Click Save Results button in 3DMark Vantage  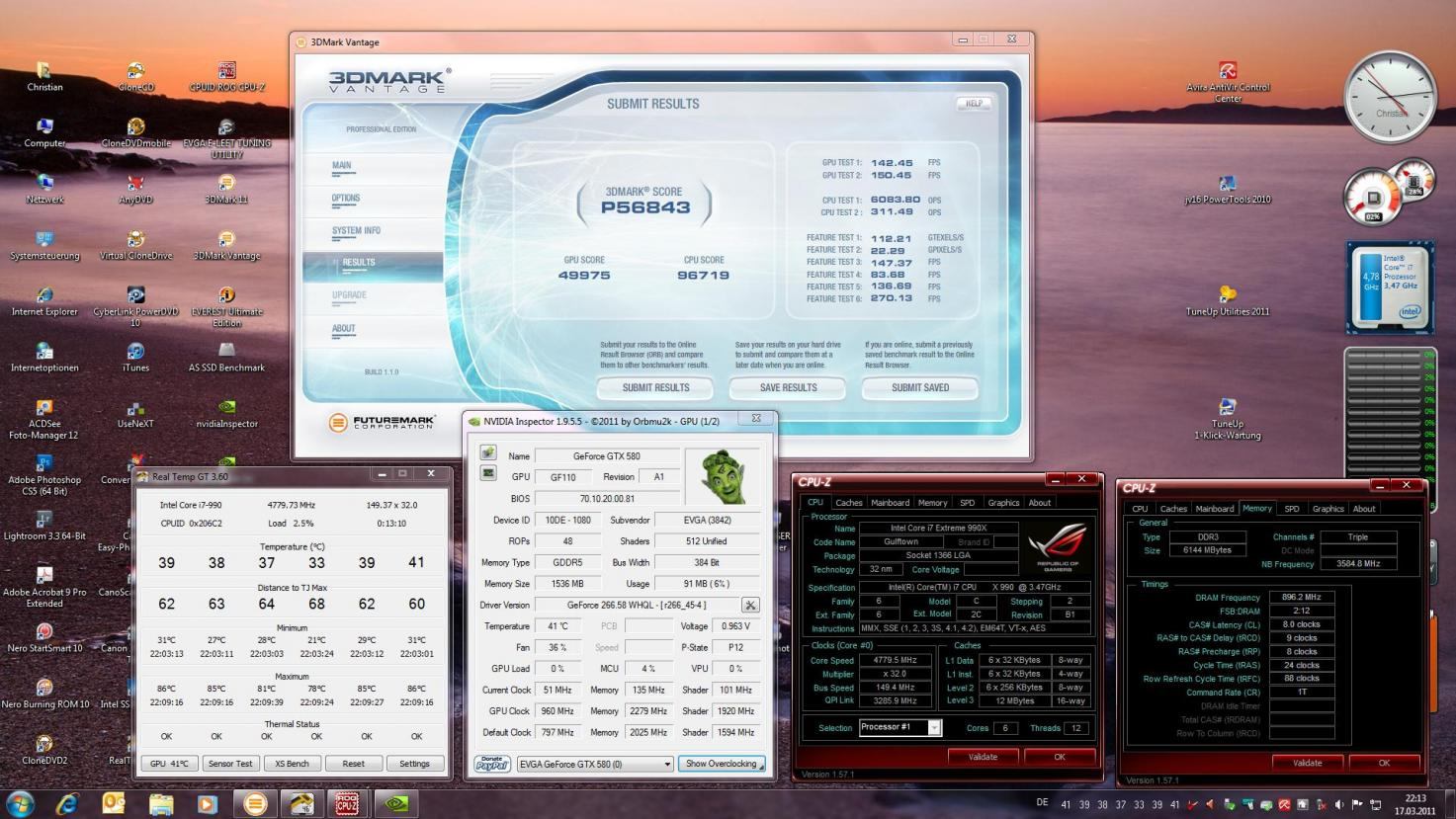pyautogui.click(x=788, y=387)
